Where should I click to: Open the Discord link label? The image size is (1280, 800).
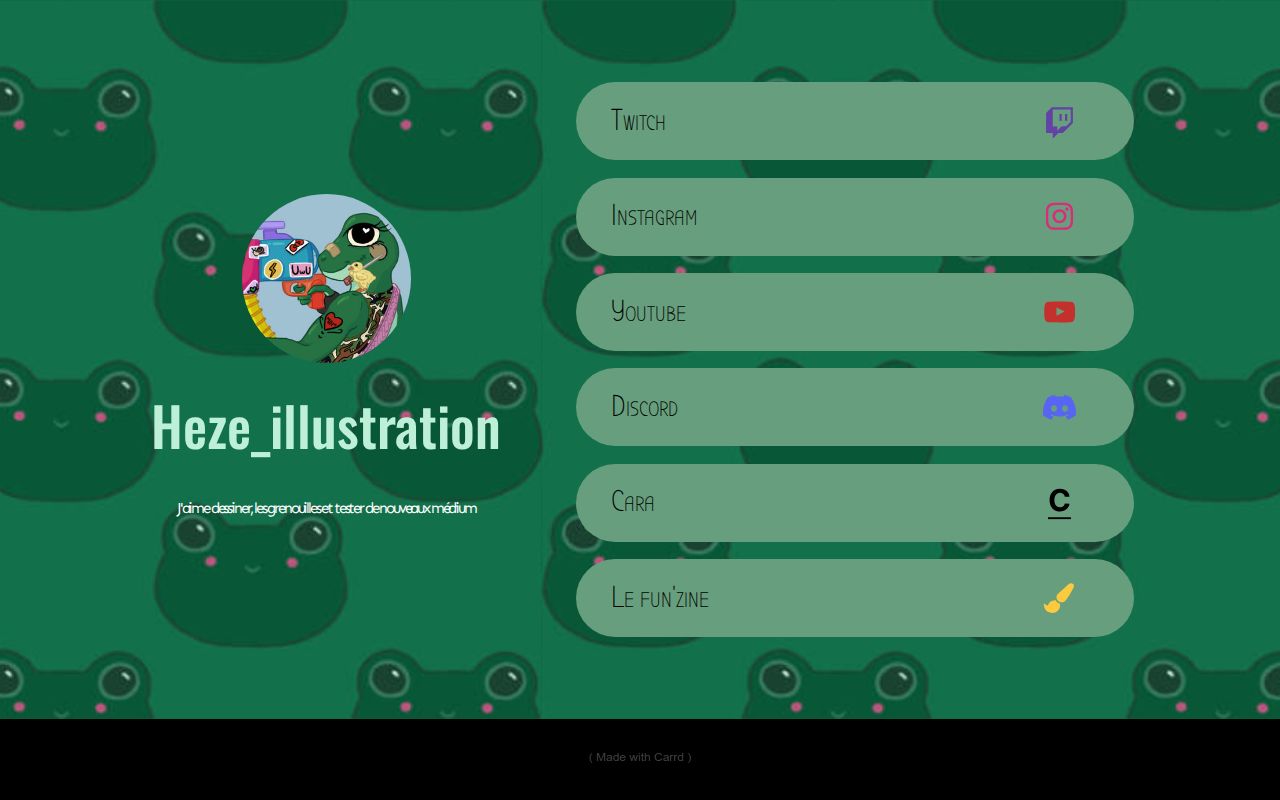(x=644, y=407)
